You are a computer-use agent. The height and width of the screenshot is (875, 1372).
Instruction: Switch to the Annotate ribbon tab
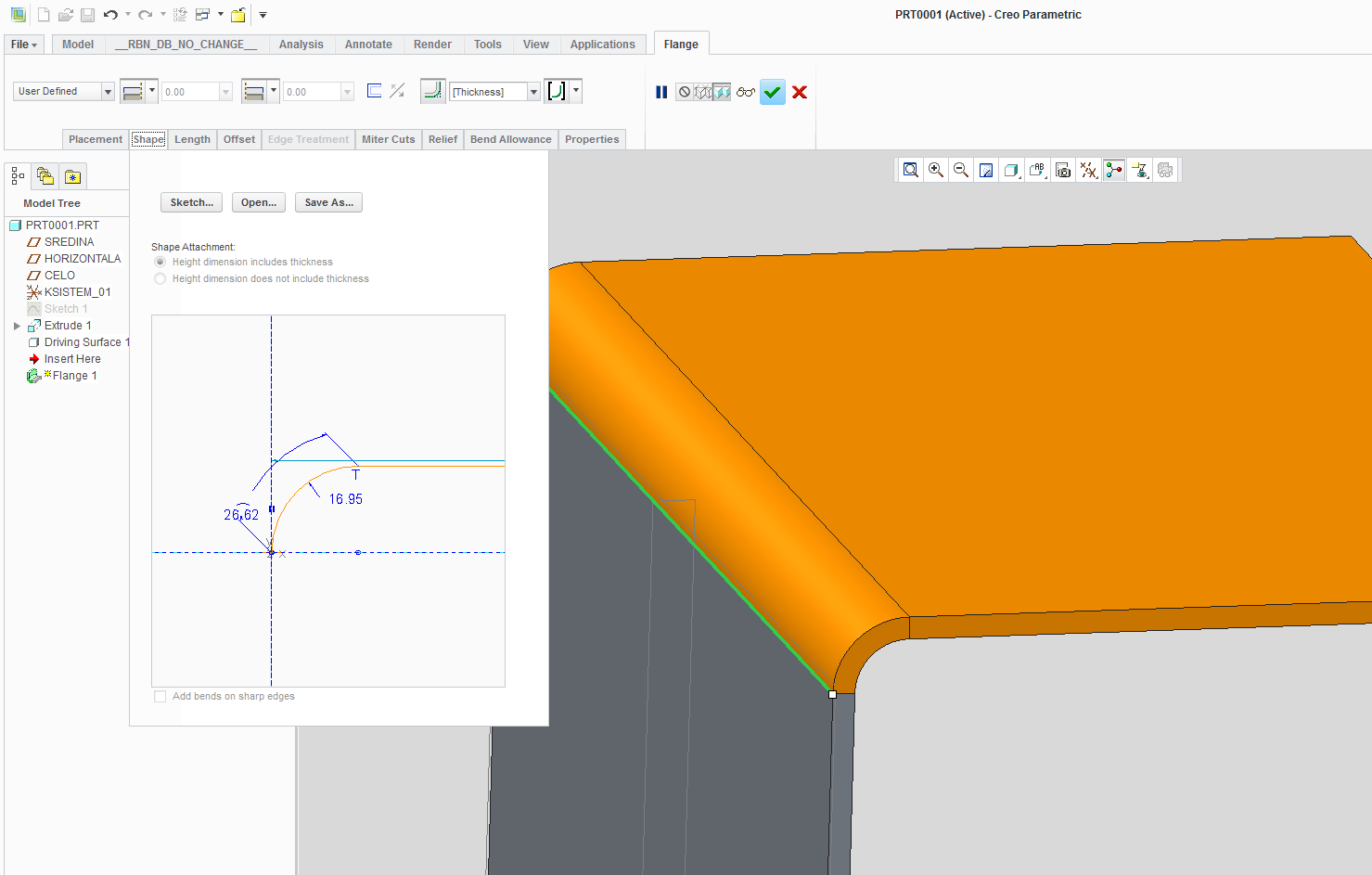coord(368,45)
